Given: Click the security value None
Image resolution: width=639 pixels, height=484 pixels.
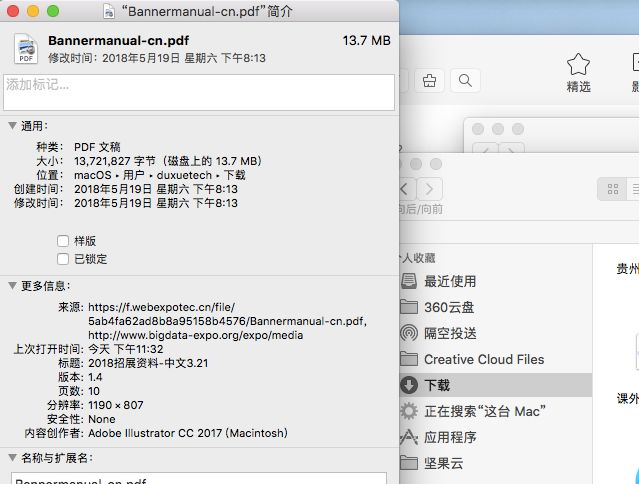Looking at the screenshot, I should point(102,419).
